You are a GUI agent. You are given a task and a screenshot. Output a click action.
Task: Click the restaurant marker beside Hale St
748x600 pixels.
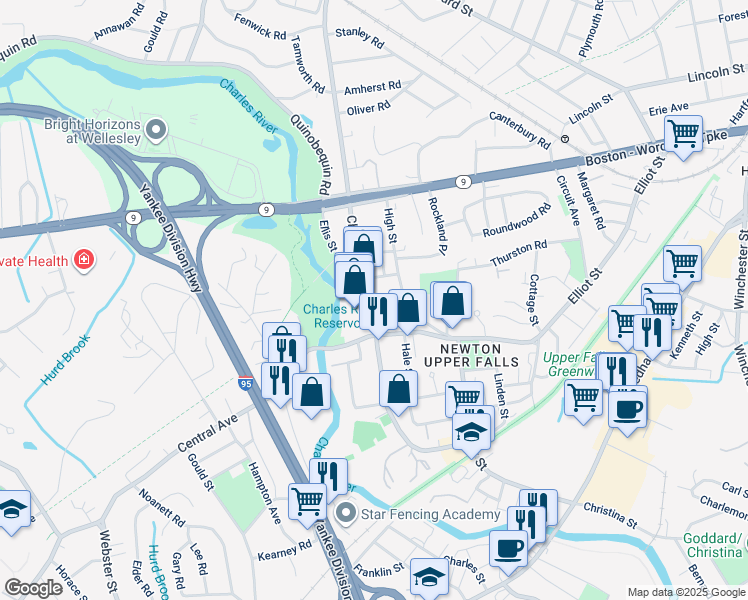[x=378, y=313]
